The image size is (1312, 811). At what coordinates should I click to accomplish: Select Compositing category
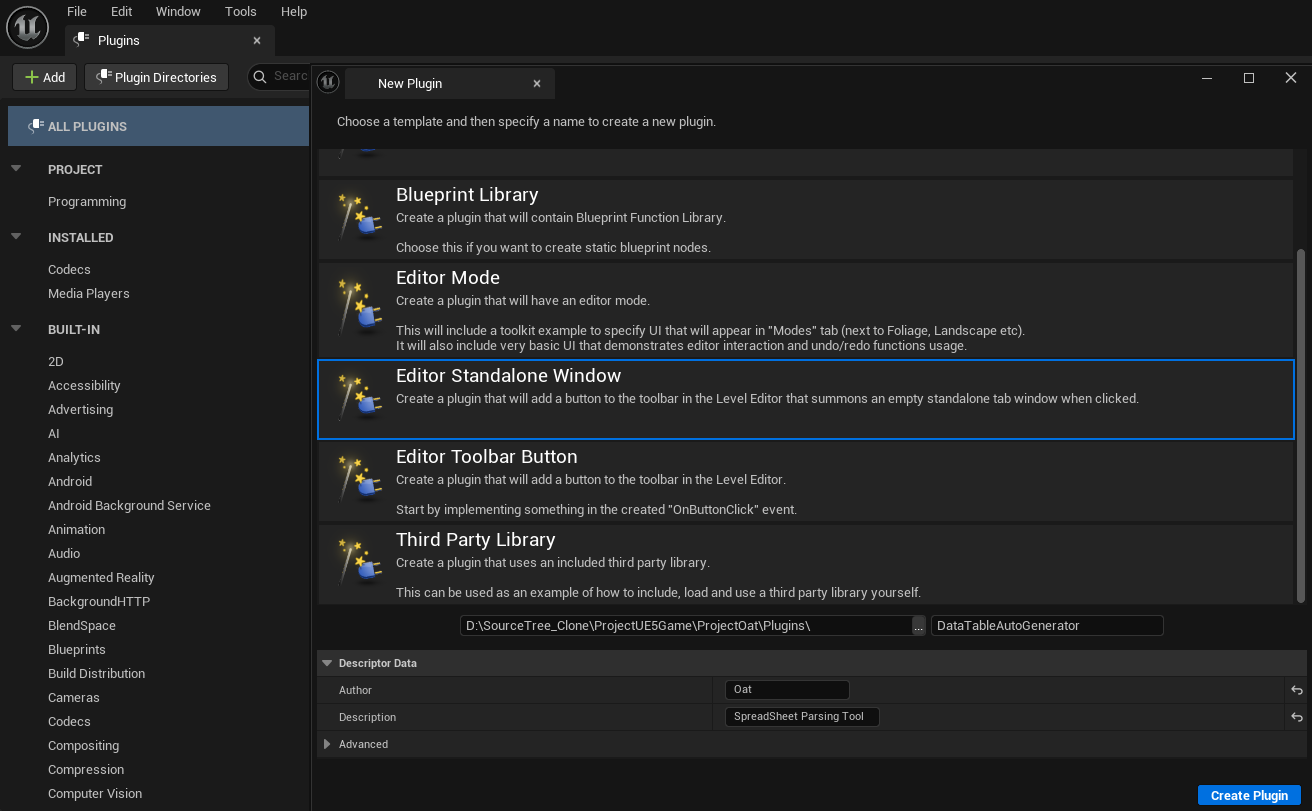pyautogui.click(x=83, y=745)
